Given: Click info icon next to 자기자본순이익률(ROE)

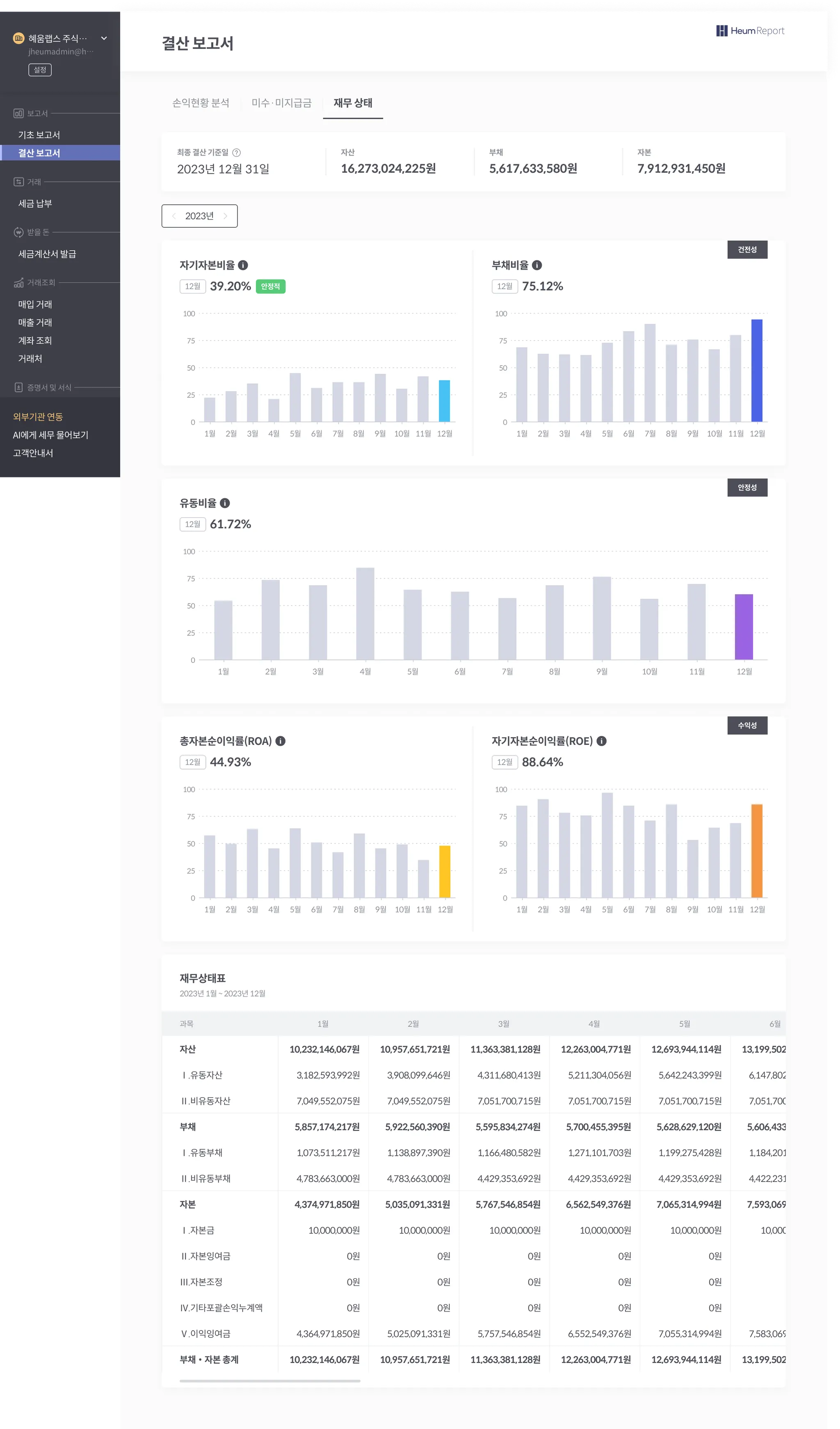Looking at the screenshot, I should (x=602, y=741).
